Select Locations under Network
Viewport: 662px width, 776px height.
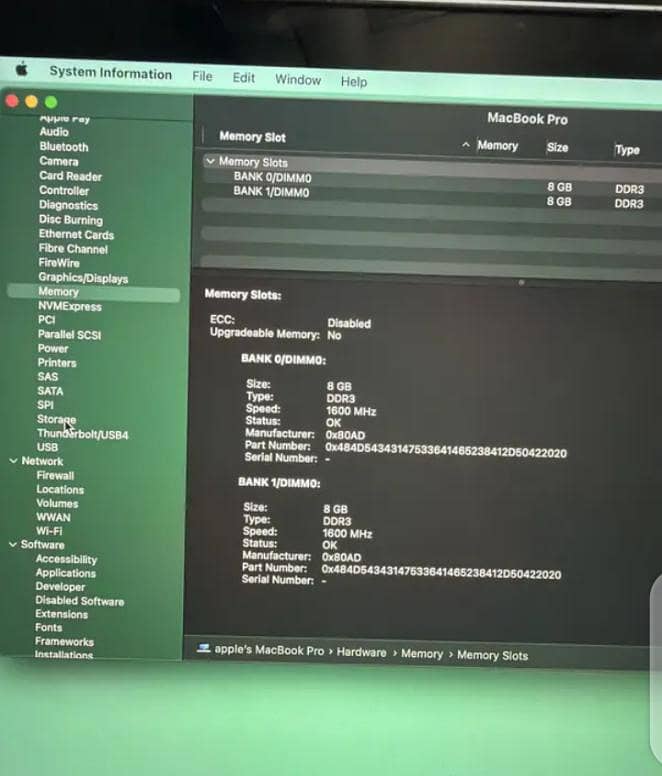pos(60,489)
